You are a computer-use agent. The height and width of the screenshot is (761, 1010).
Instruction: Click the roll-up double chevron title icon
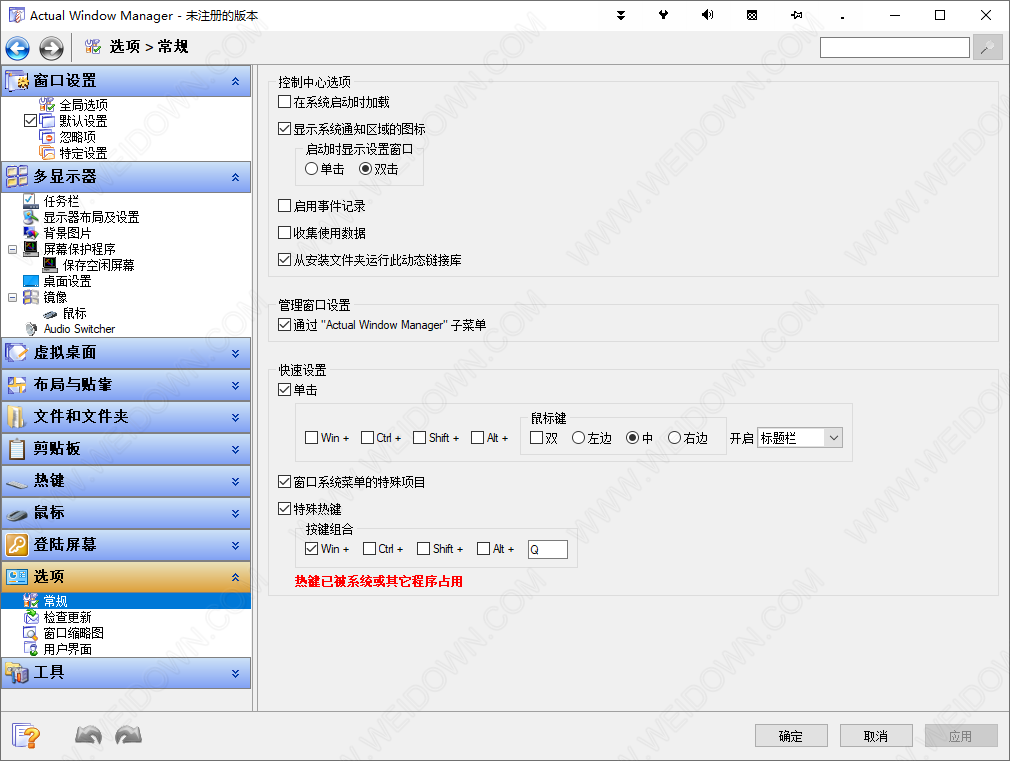tap(621, 15)
